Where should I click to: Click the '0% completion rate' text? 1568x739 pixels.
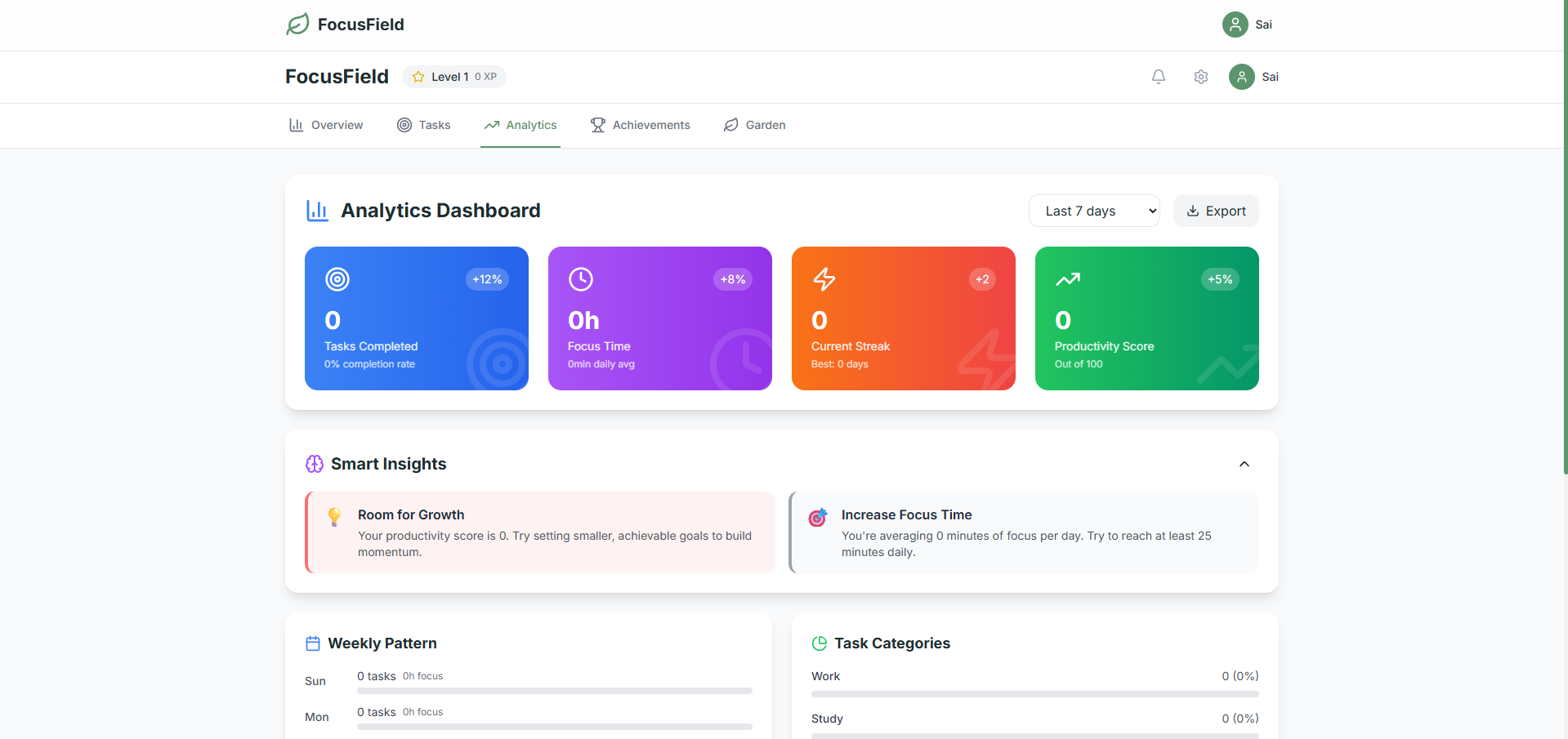(x=369, y=364)
